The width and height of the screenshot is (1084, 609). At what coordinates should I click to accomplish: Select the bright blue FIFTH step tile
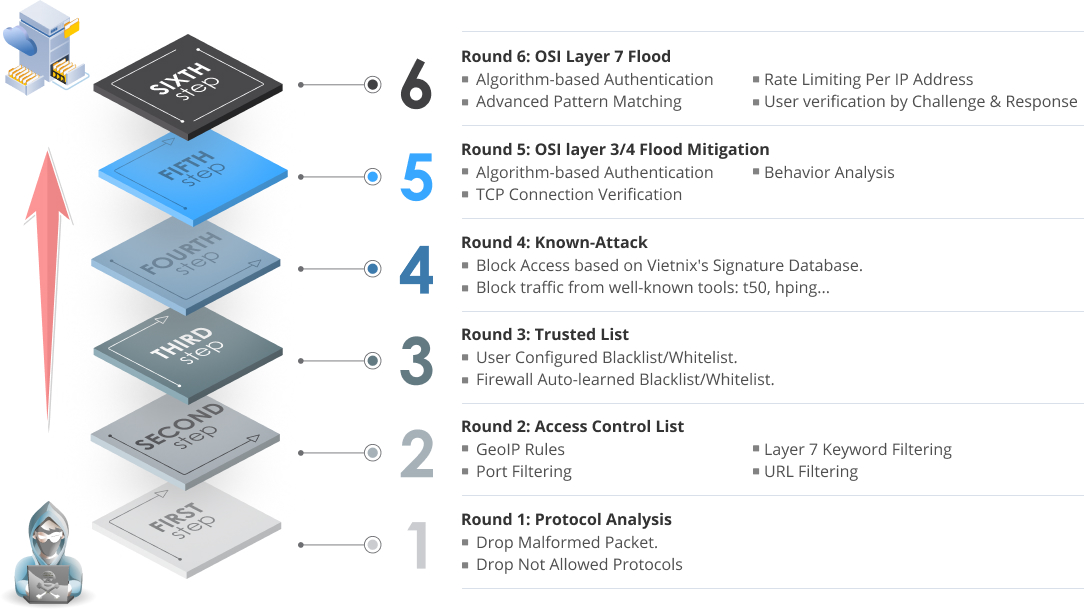tap(193, 176)
